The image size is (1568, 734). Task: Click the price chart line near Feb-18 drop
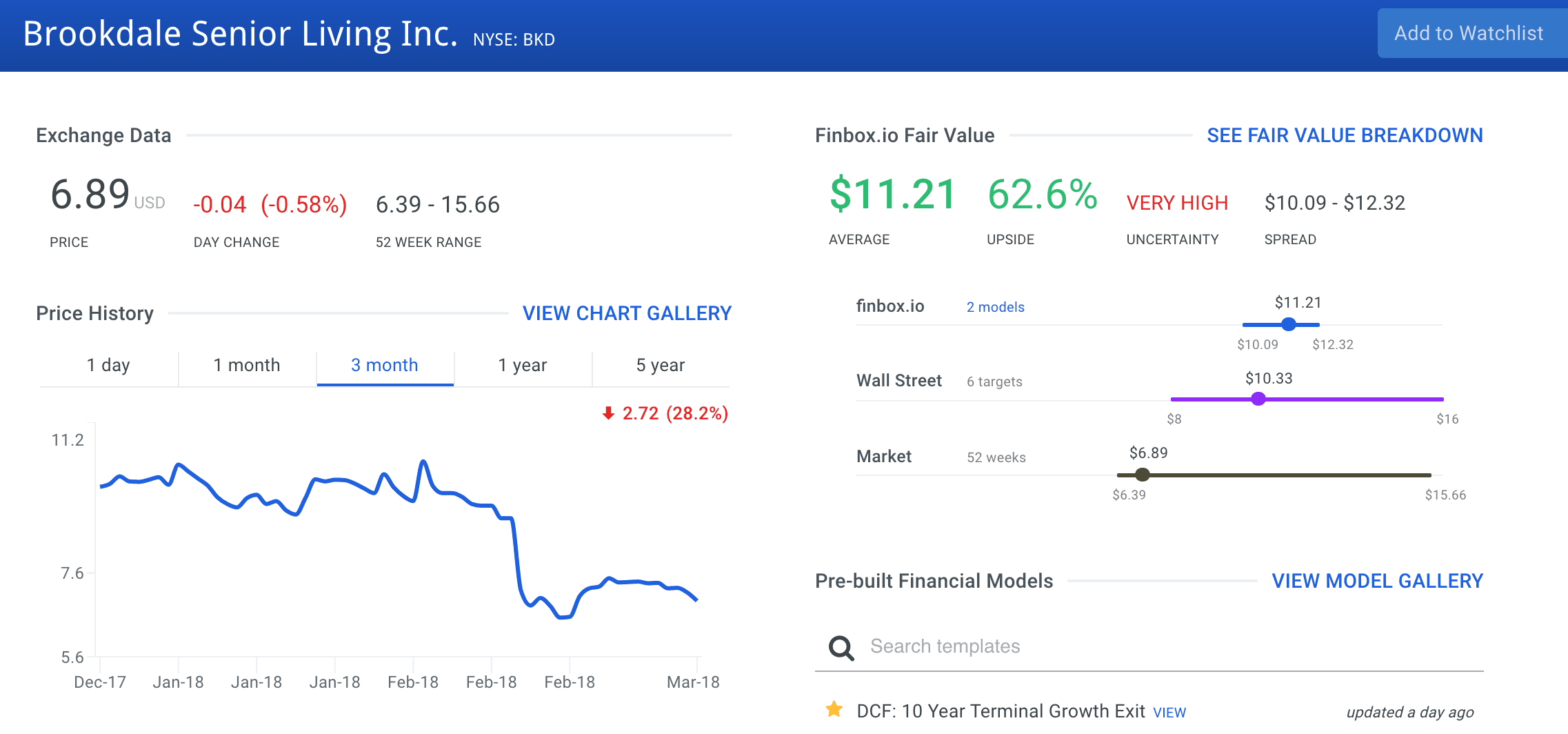(516, 552)
